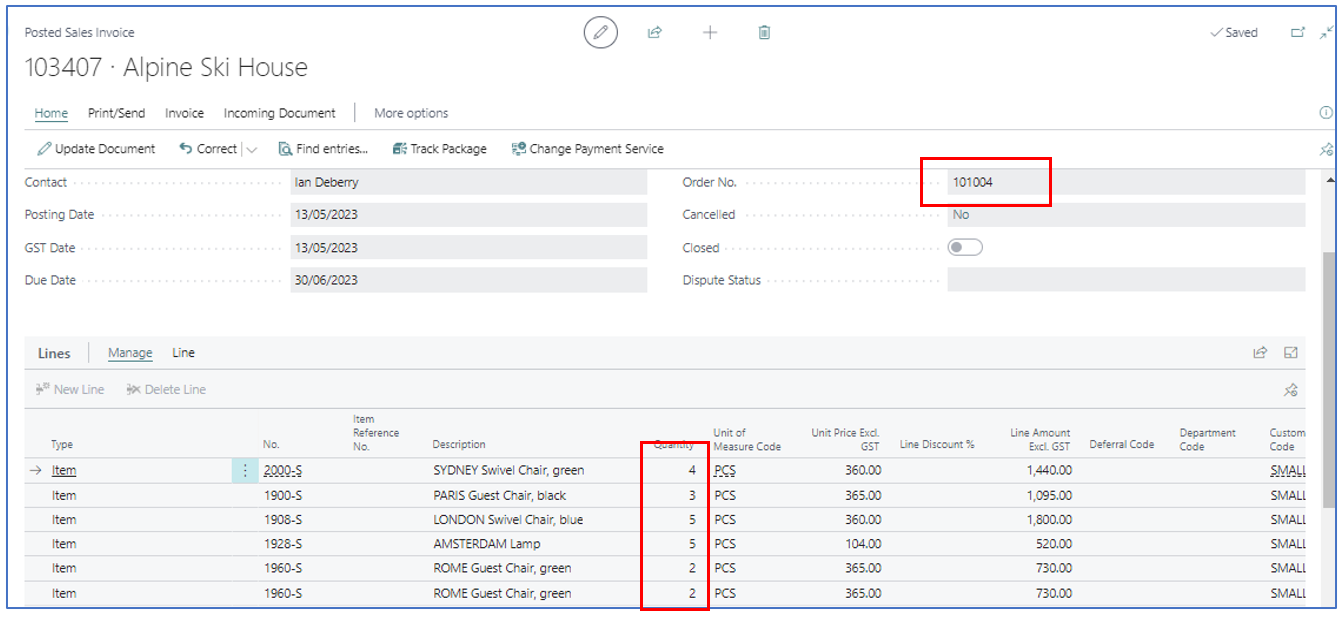
Task: Pin the action bar icon
Action: point(1326,149)
